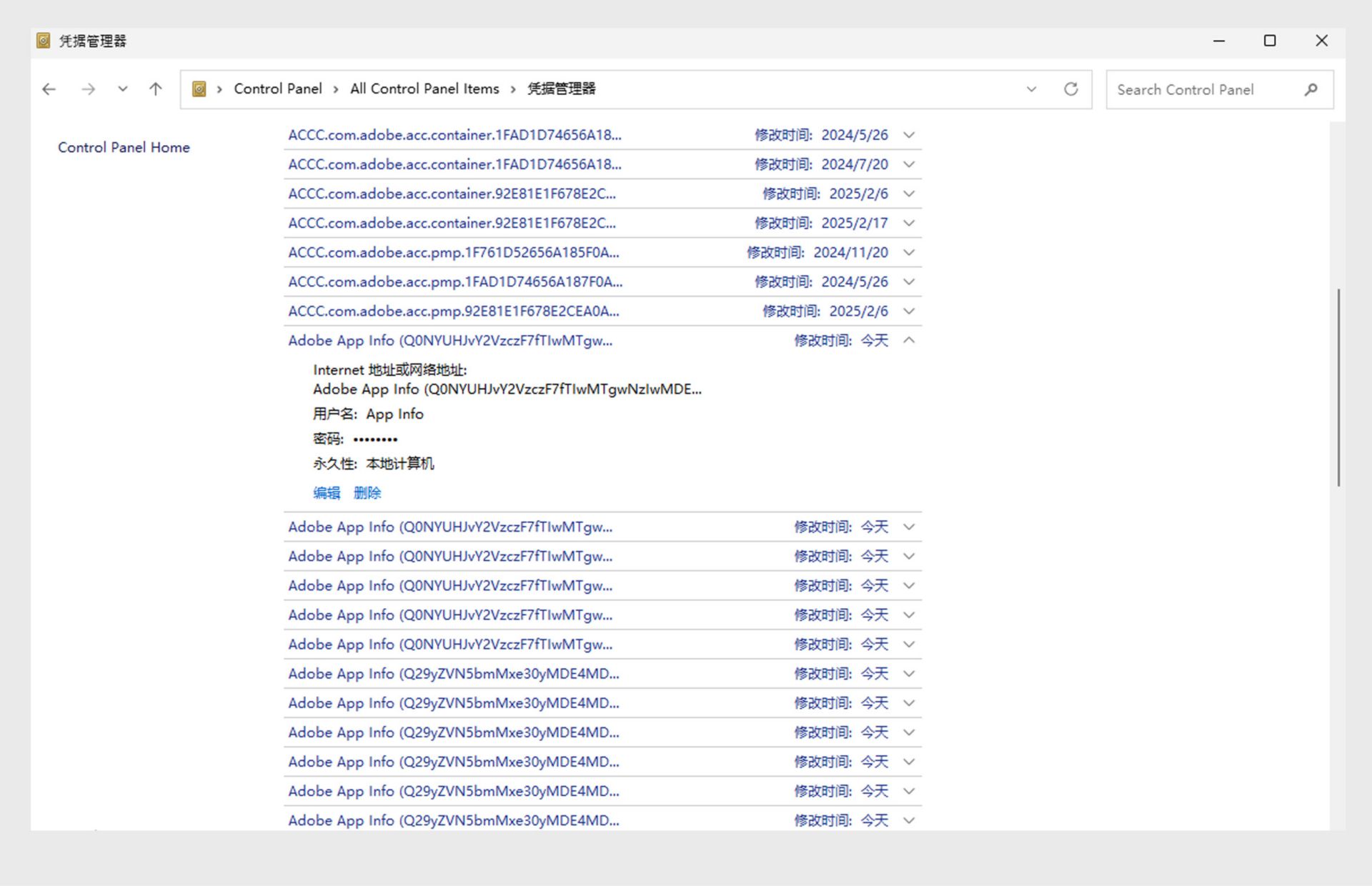Click the Forward navigation arrow

click(x=88, y=89)
